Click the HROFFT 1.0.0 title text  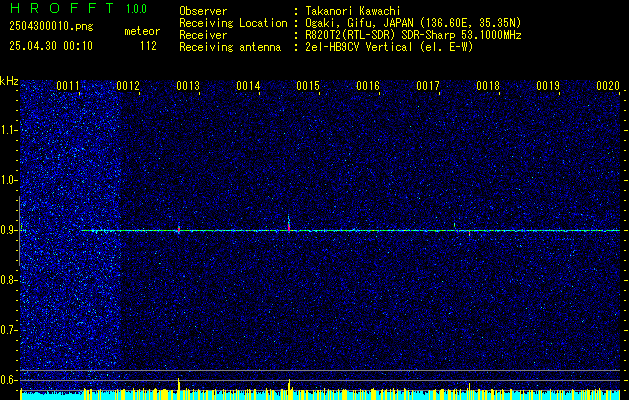[79, 8]
